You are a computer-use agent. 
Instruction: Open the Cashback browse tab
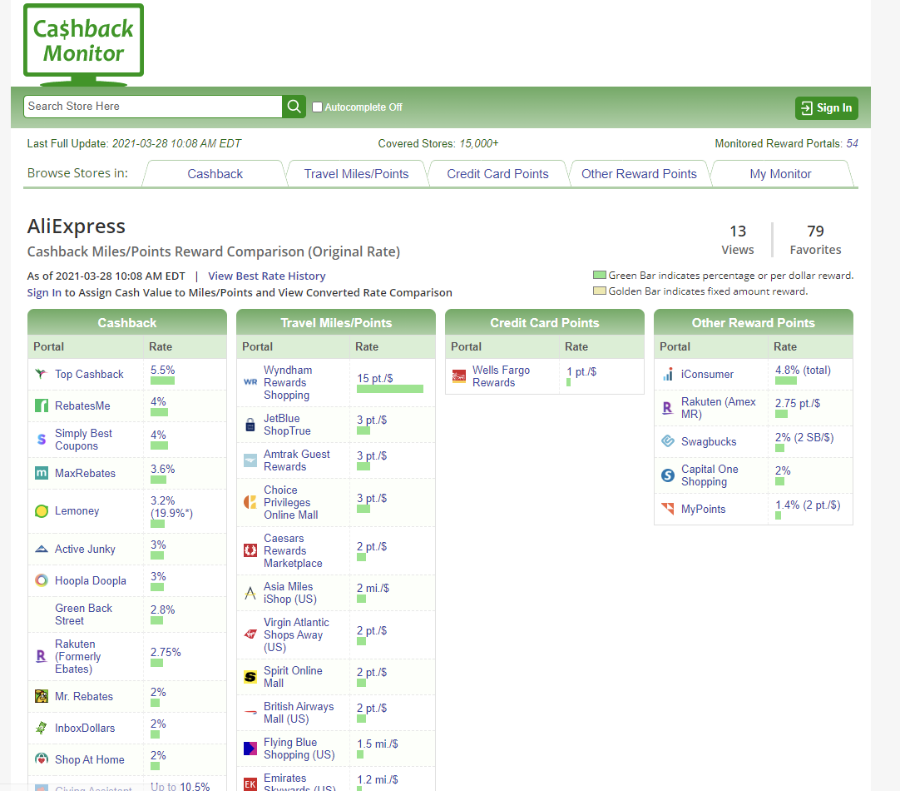click(215, 174)
